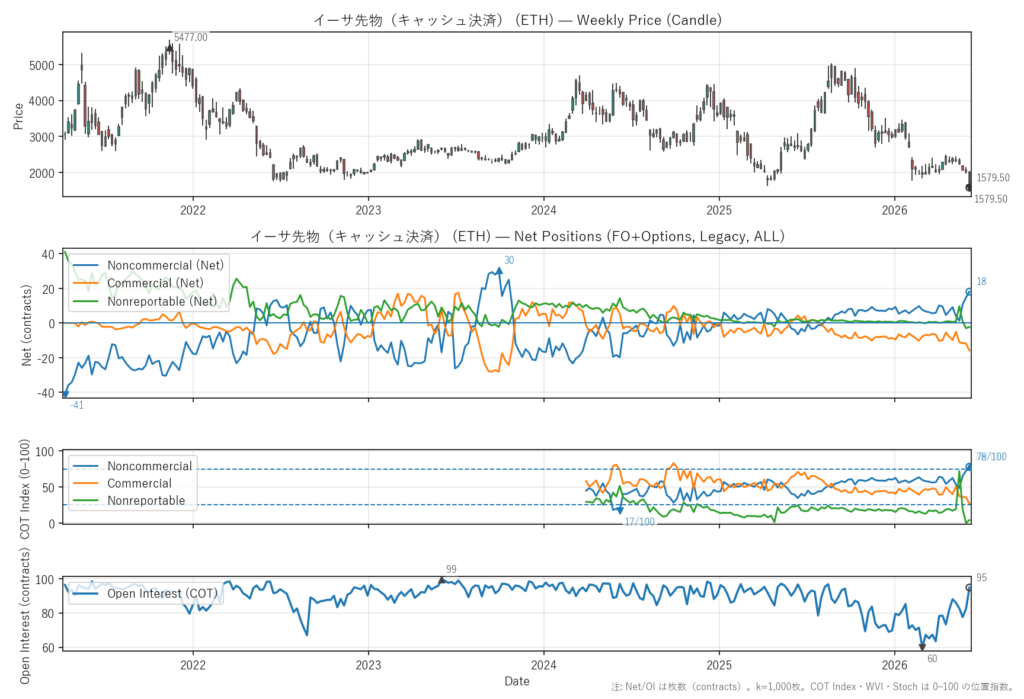Click the 1579.50 latest price label inside the chart edge
This screenshot has width=1024, height=699.
pyautogui.click(x=993, y=178)
